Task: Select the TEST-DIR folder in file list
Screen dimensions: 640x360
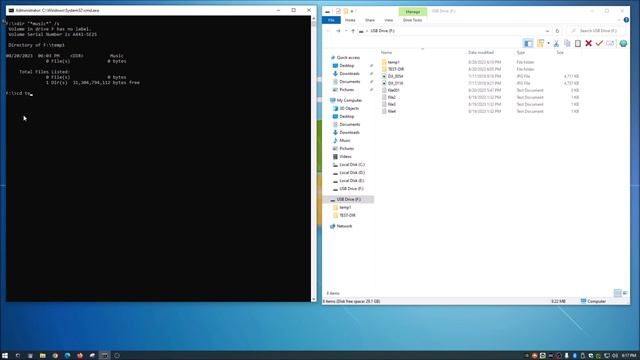Action: (396, 69)
